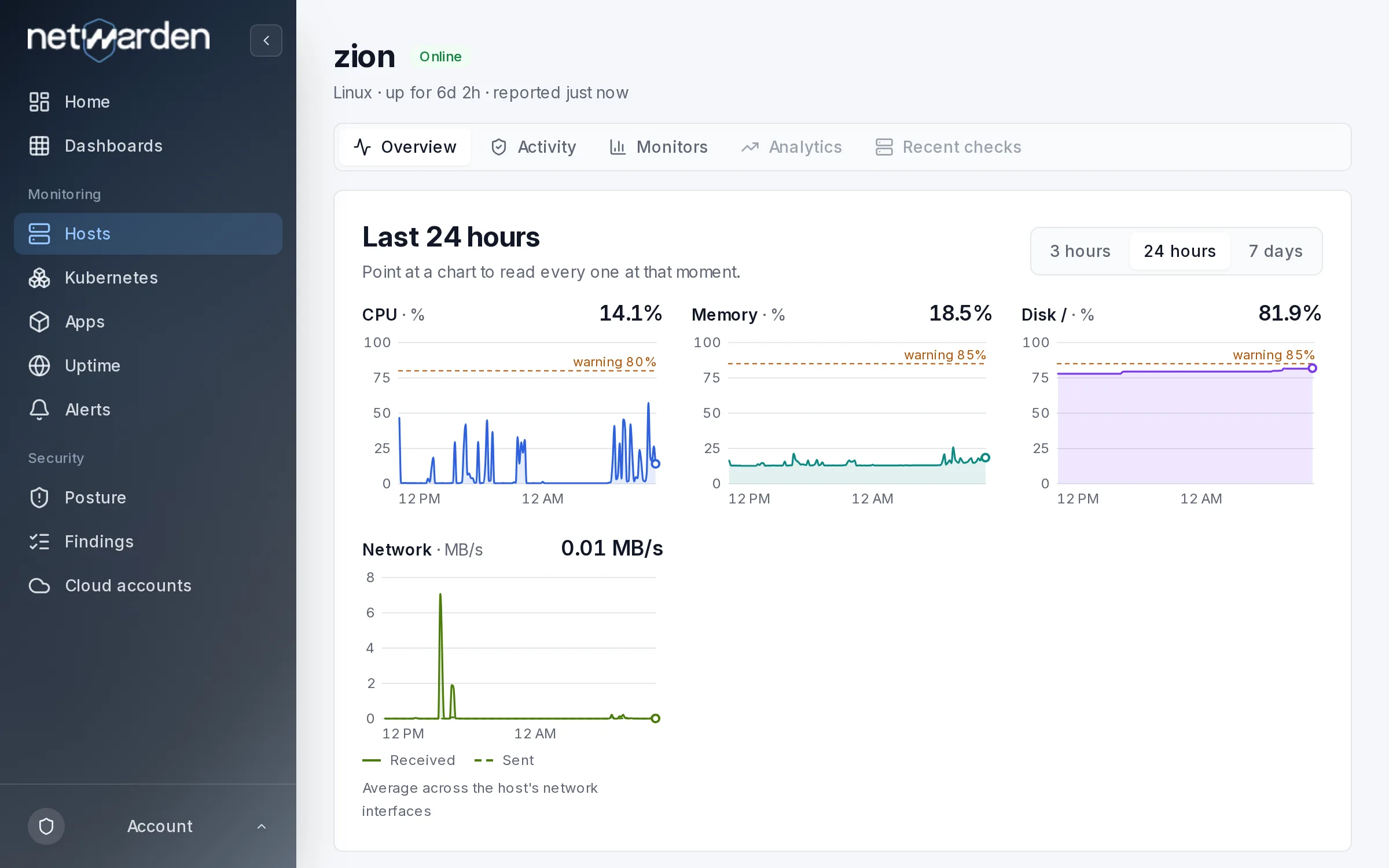Collapse the sidebar with the chevron button
The image size is (1389, 868).
tap(266, 41)
